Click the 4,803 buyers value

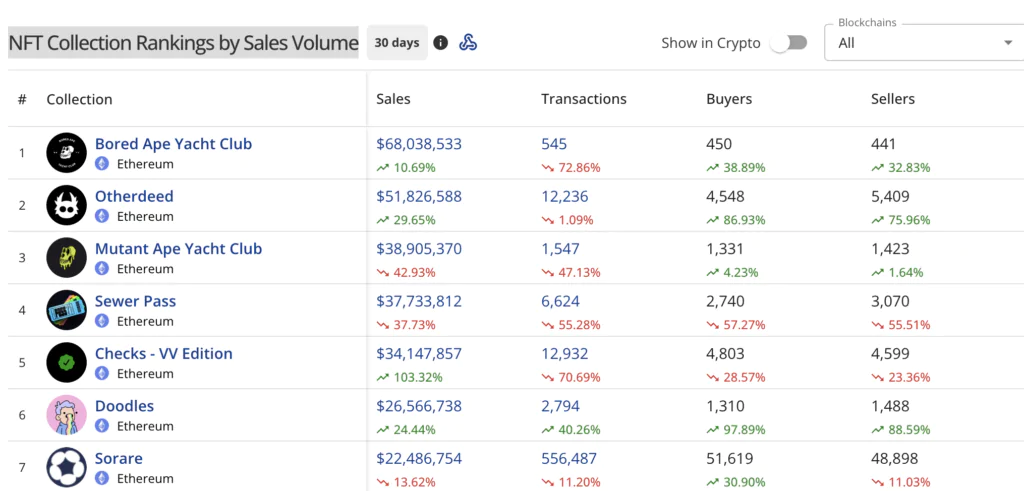[x=725, y=353]
